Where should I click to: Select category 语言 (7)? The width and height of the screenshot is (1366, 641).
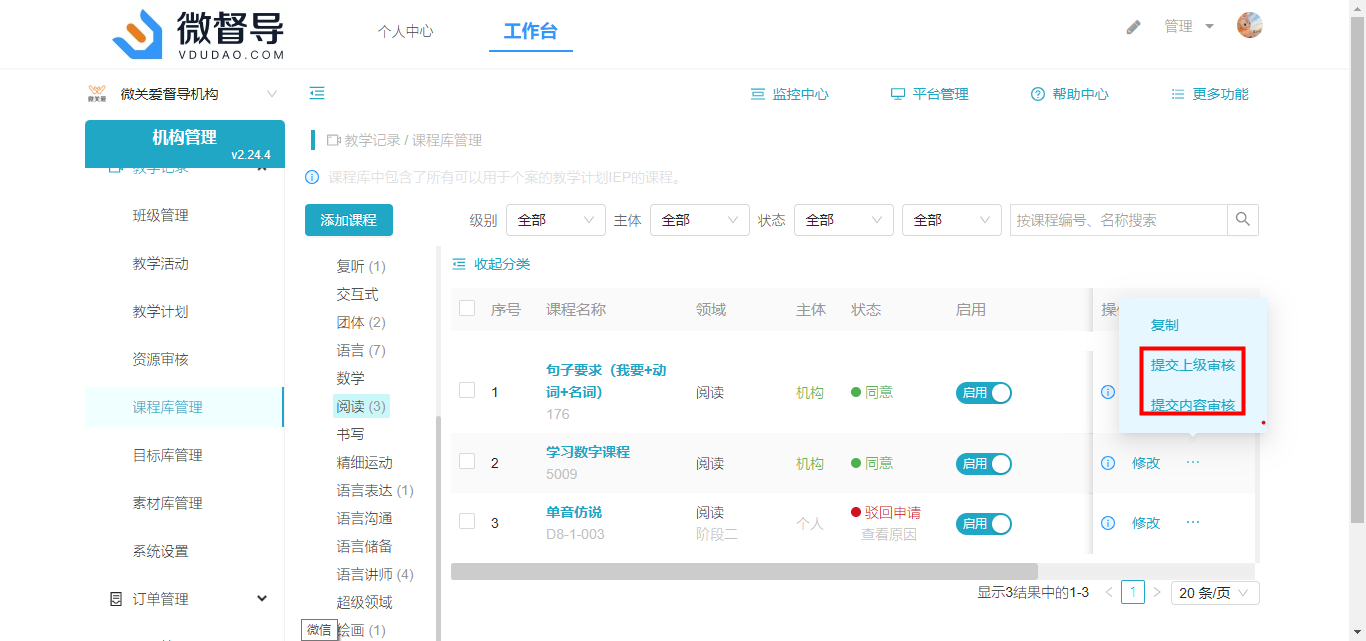coord(361,350)
